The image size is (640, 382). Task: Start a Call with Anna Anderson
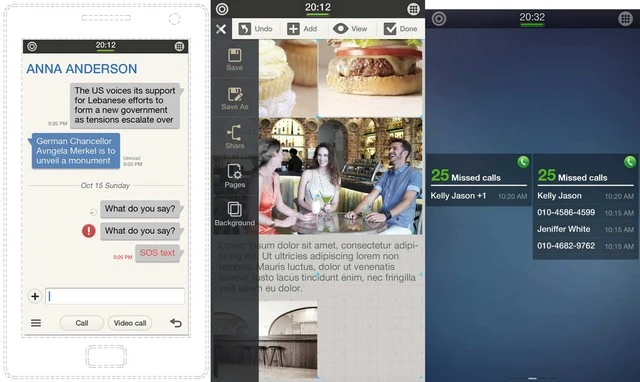(x=82, y=323)
